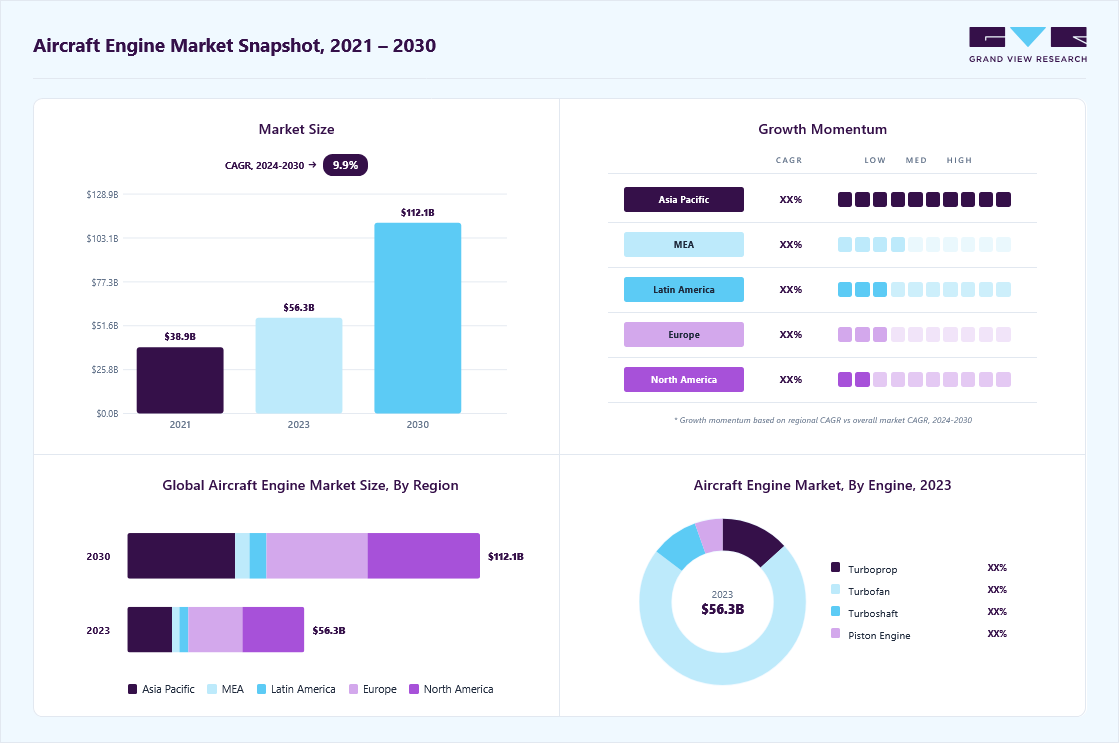Click the HIGH momentum column header
Viewport: 1120px width, 743px height.
[959, 160]
